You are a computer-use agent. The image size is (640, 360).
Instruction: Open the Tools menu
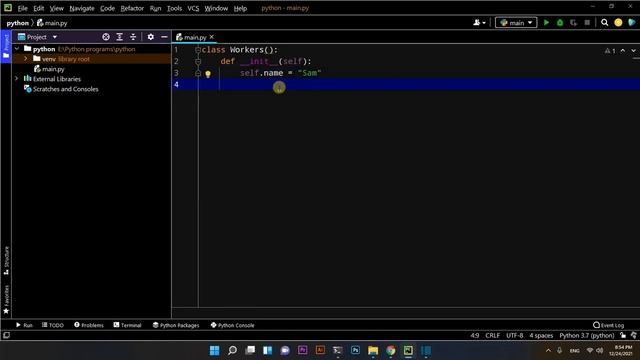point(174,8)
